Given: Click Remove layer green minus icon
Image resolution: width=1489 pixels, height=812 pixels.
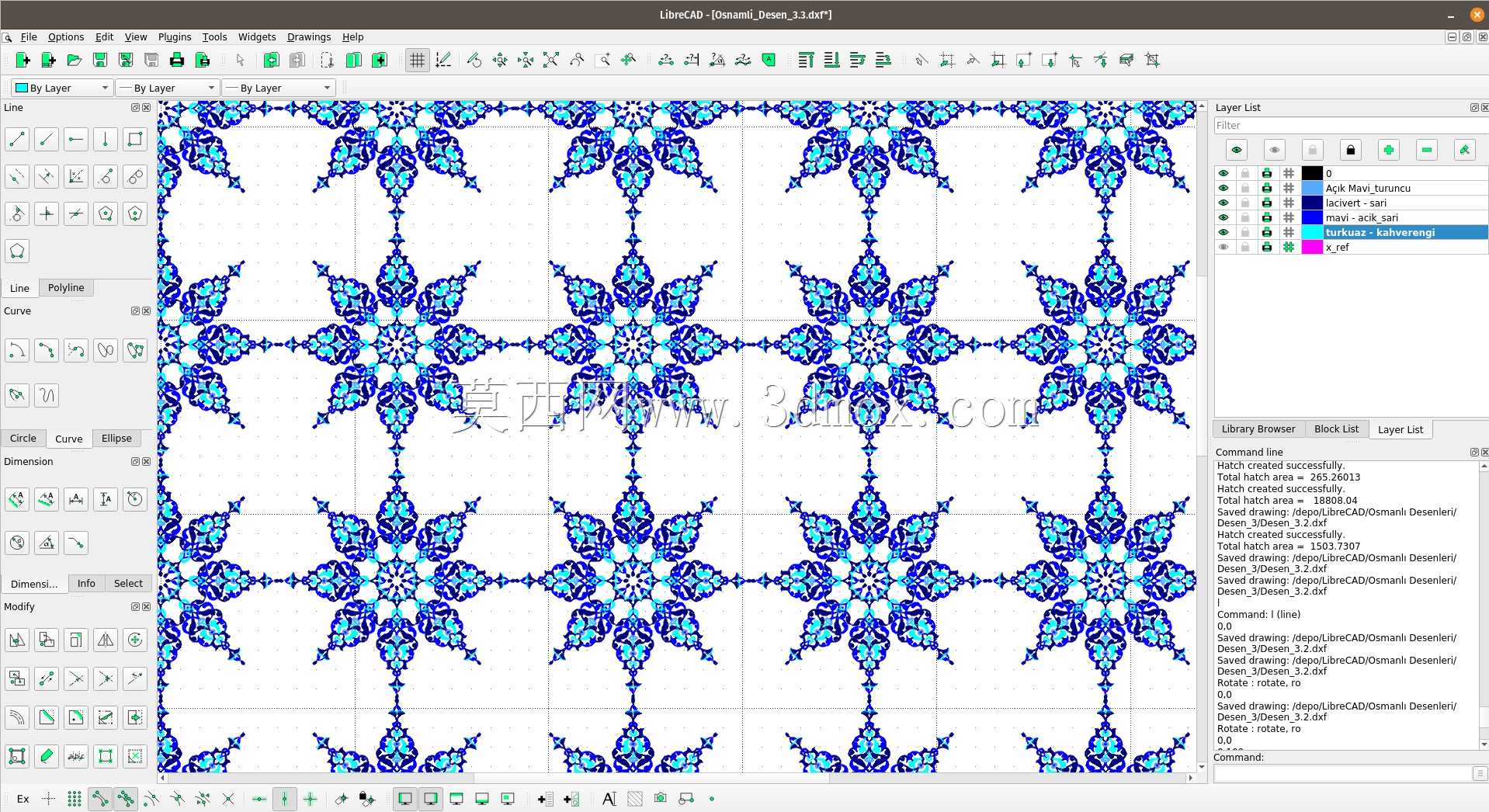Looking at the screenshot, I should tap(1427, 150).
